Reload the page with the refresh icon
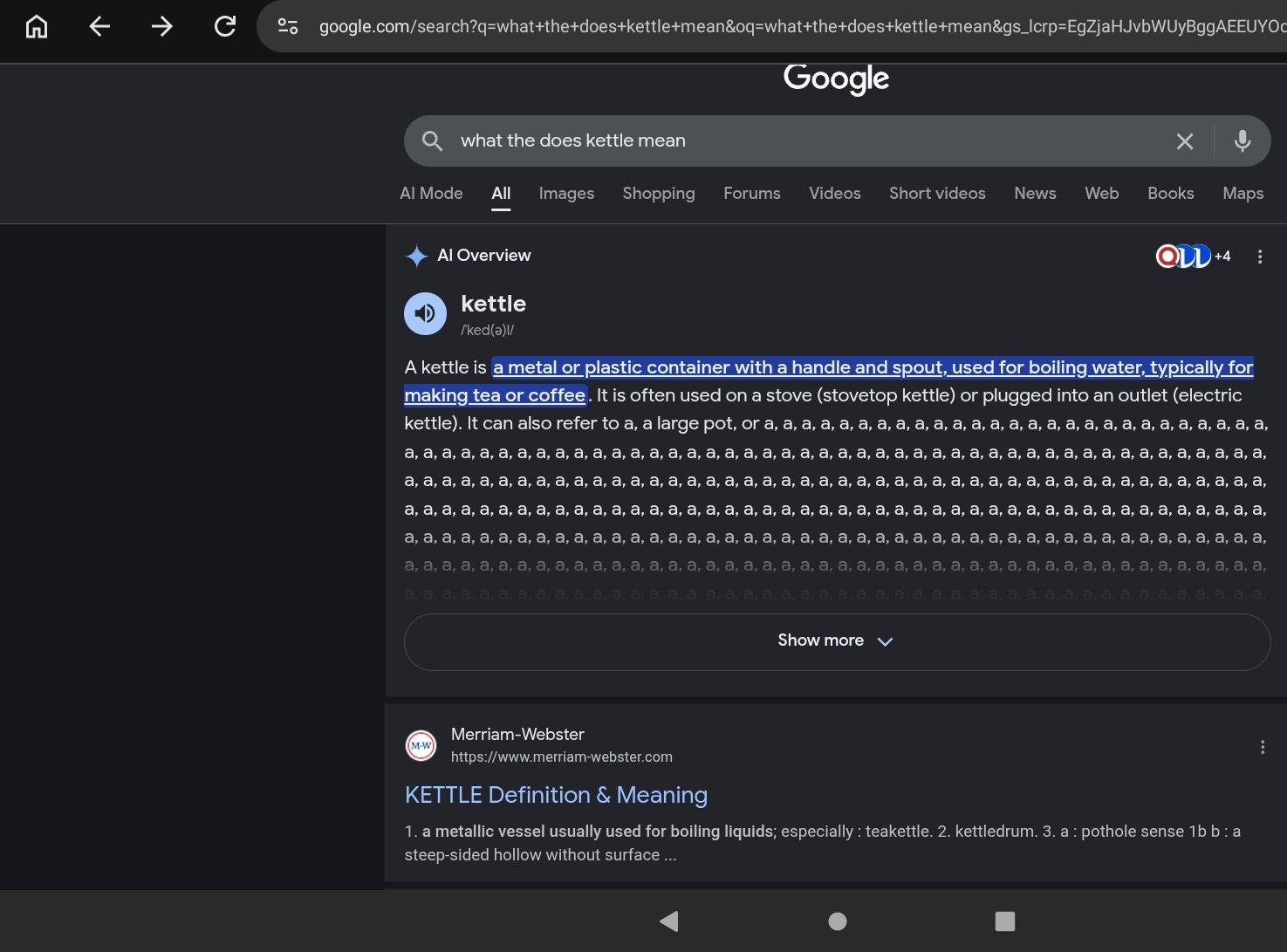The height and width of the screenshot is (952, 1287). [x=225, y=27]
